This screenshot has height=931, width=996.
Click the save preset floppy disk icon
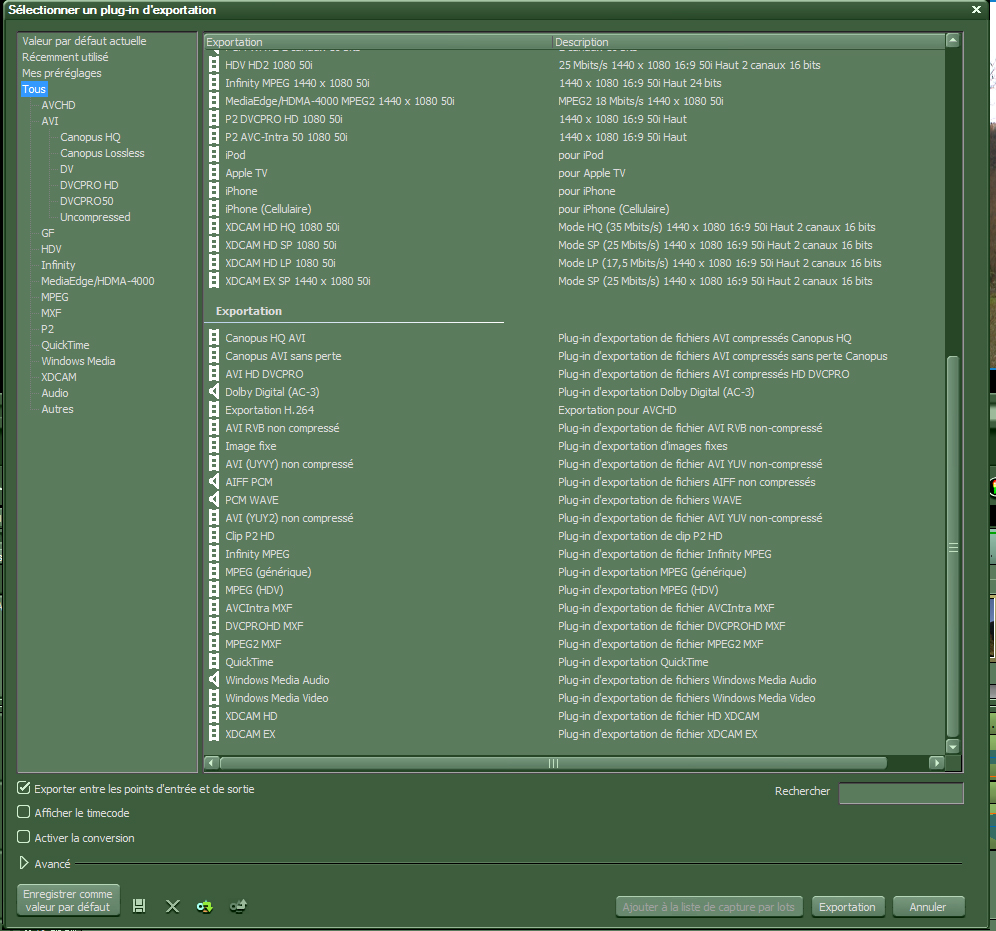click(x=139, y=906)
